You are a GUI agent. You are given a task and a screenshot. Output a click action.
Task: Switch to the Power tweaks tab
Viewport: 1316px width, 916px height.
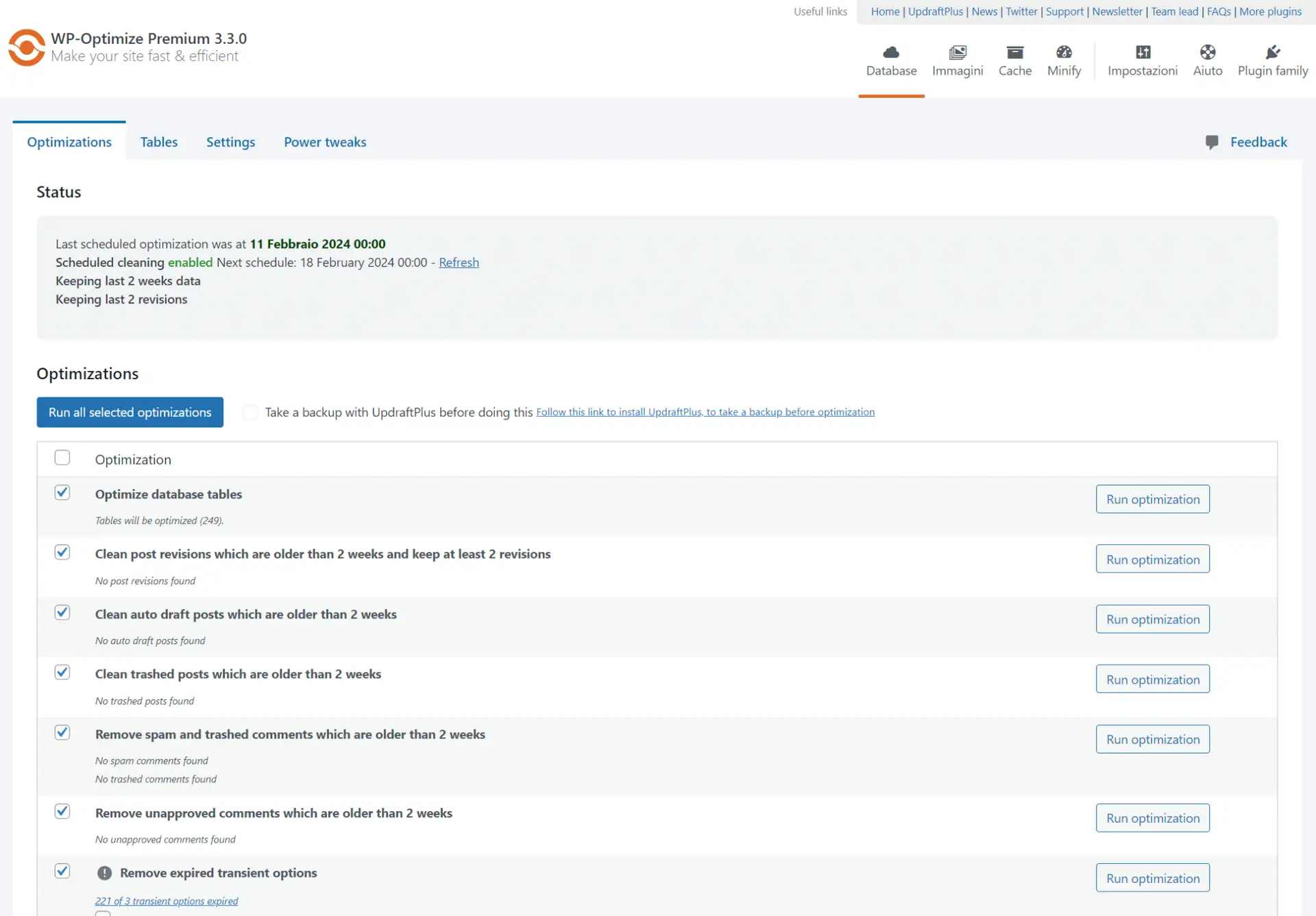click(325, 142)
